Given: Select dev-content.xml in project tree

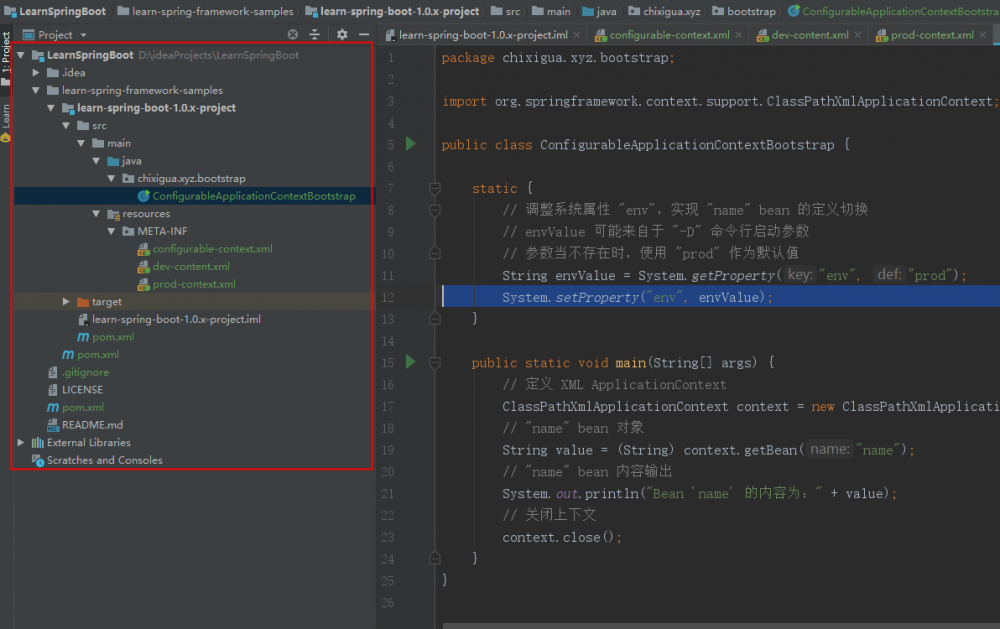Looking at the screenshot, I should [x=191, y=267].
